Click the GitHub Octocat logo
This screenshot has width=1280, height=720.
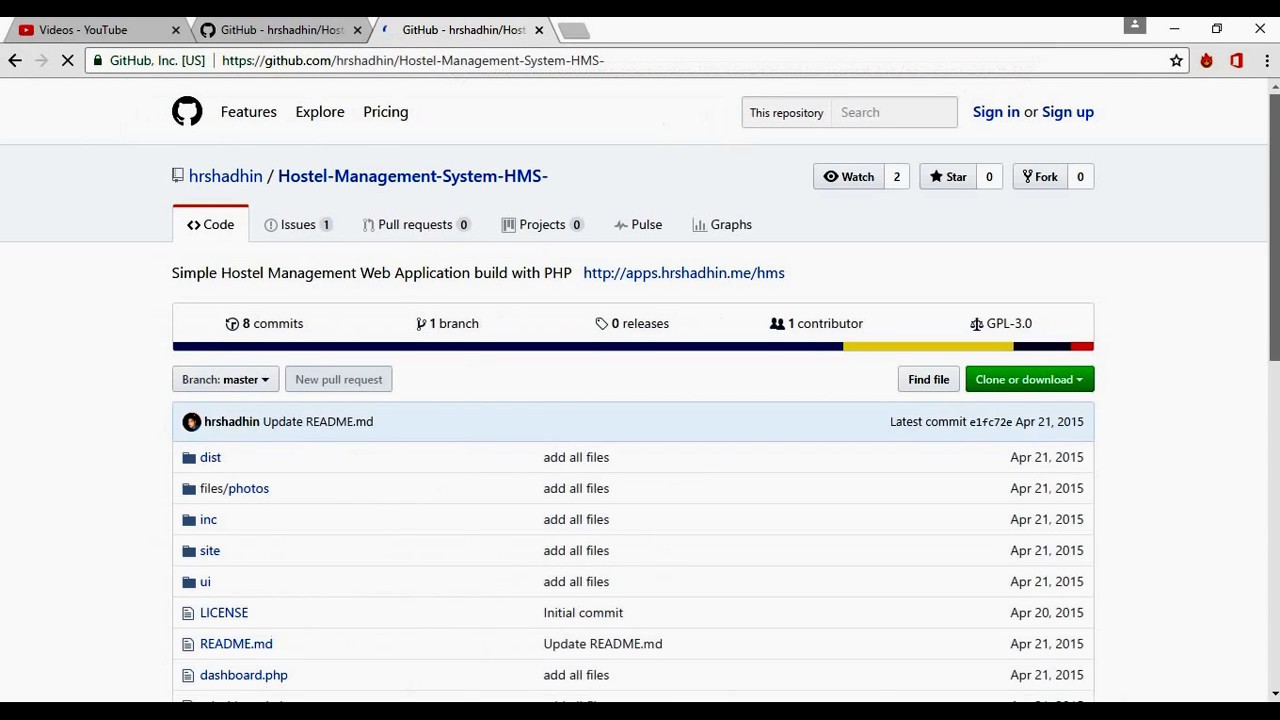pyautogui.click(x=187, y=111)
